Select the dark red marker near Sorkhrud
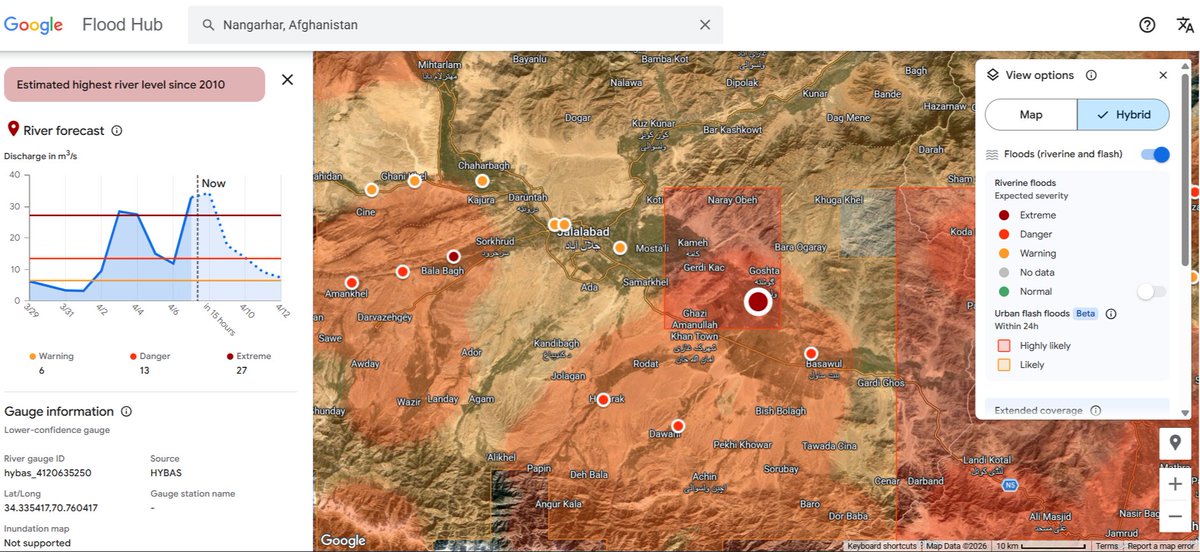The image size is (1200, 552). pos(453,256)
